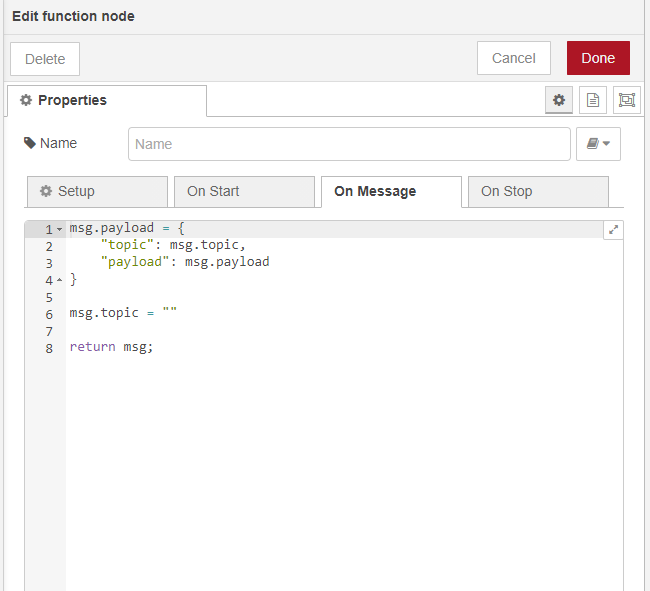Focus the Name input field
Screen dimensions: 650x591
click(349, 144)
